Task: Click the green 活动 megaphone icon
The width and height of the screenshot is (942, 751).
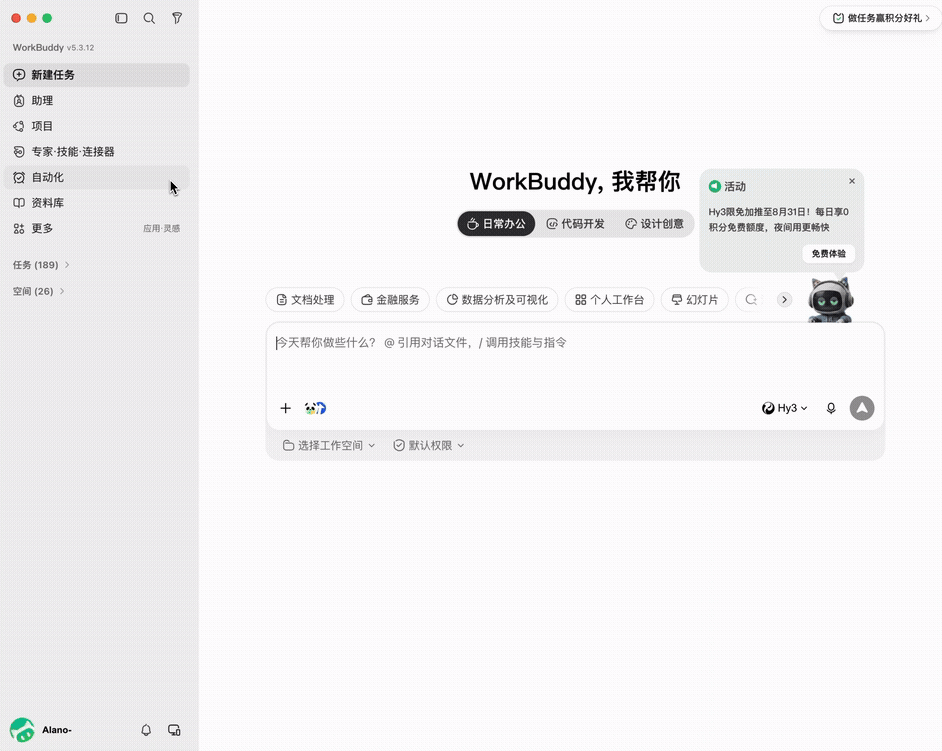Action: coord(714,186)
